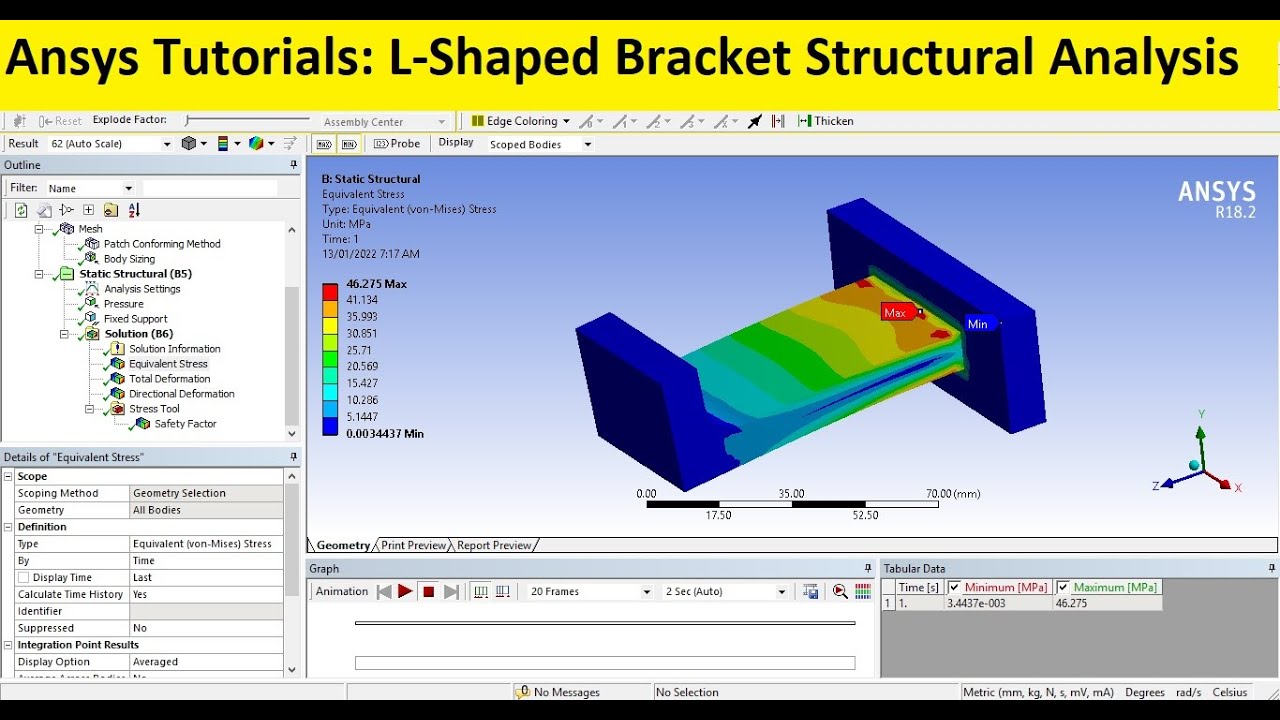Click the mesh connection icon left of Thicken
1280x720 pixels.
pyautogui.click(x=778, y=121)
